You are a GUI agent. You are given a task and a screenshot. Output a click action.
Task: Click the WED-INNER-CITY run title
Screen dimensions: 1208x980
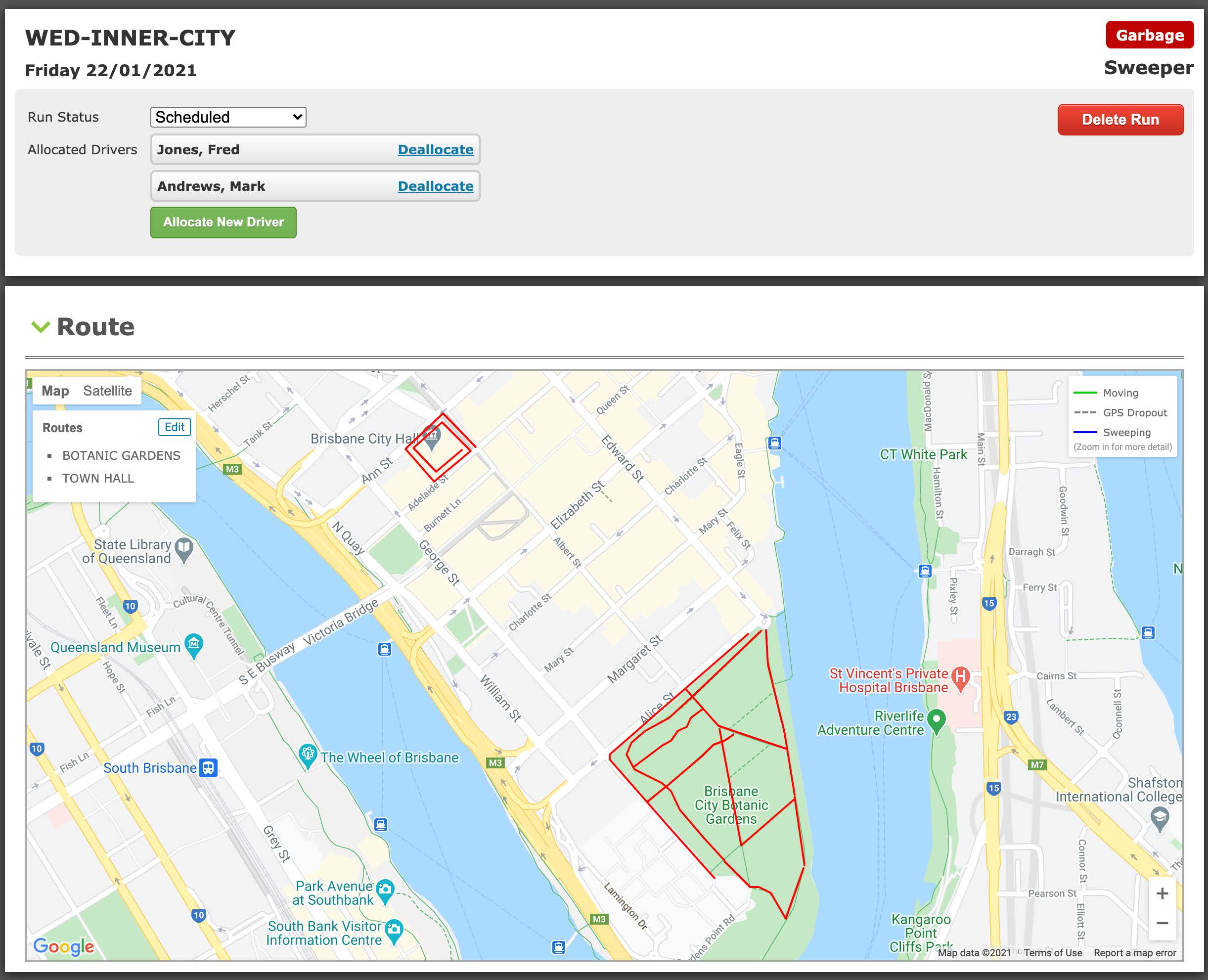[131, 38]
